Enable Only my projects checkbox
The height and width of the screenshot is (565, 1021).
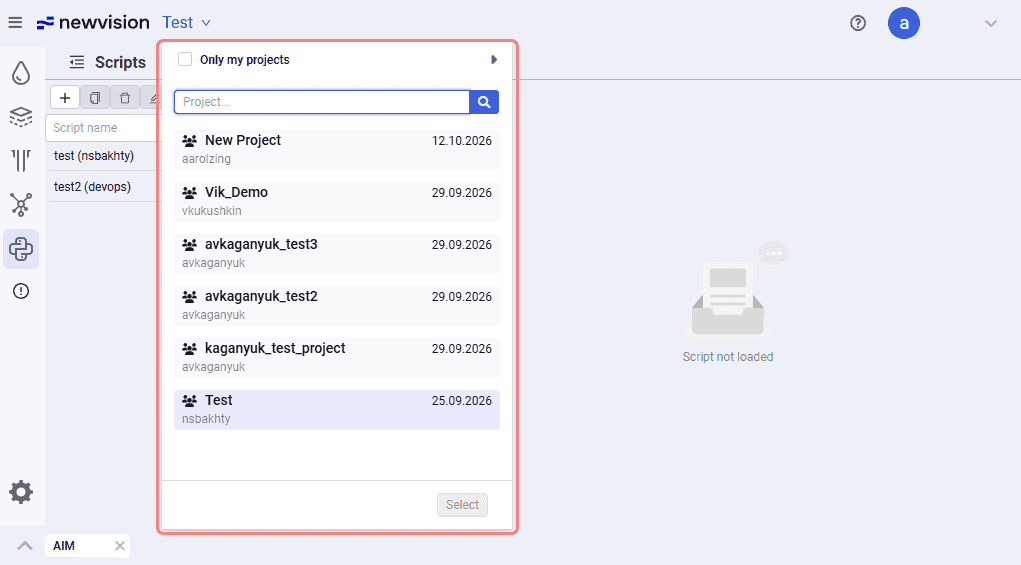[x=185, y=59]
